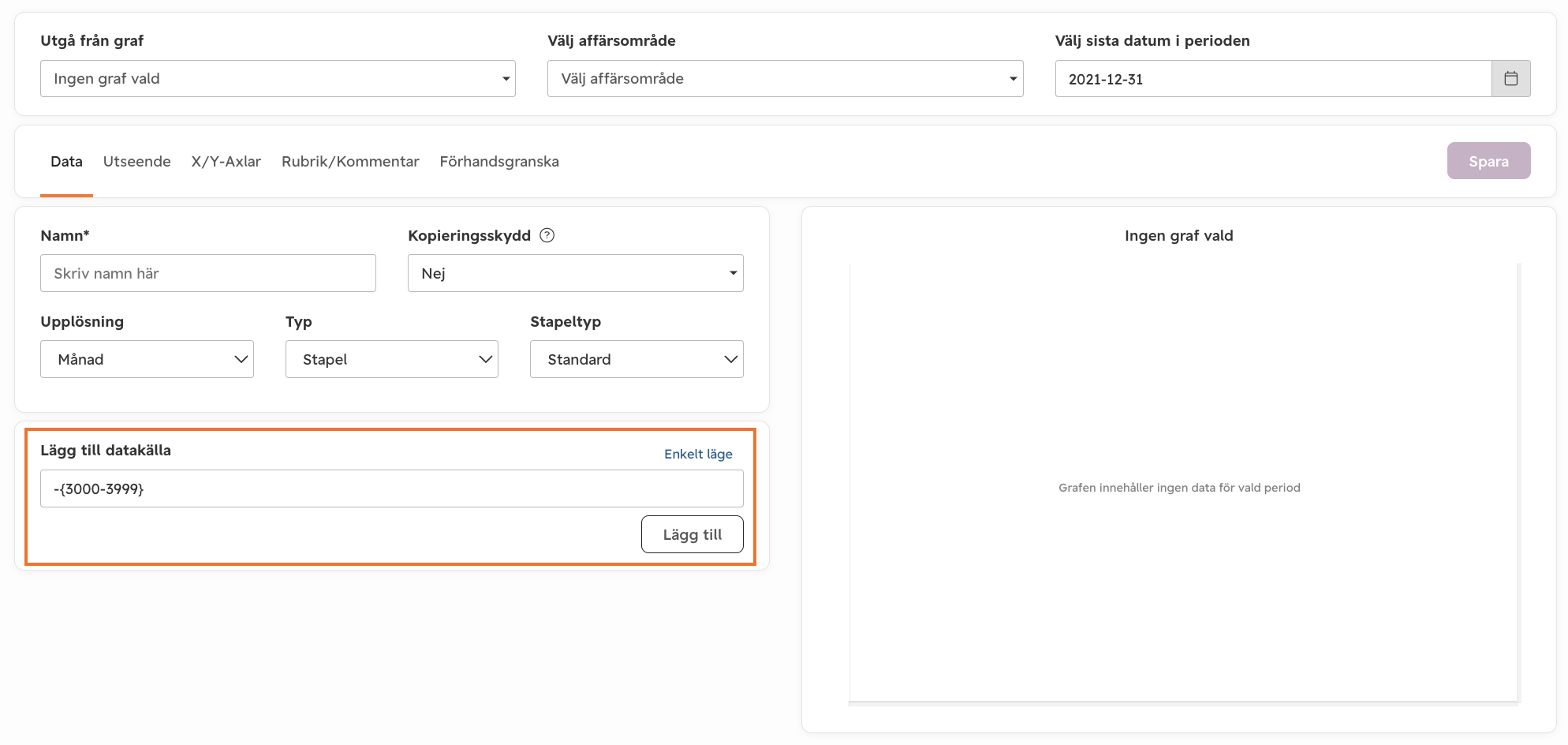1568x745 pixels.
Task: Click the date field showing 2021-12-31
Action: [x=1273, y=79]
